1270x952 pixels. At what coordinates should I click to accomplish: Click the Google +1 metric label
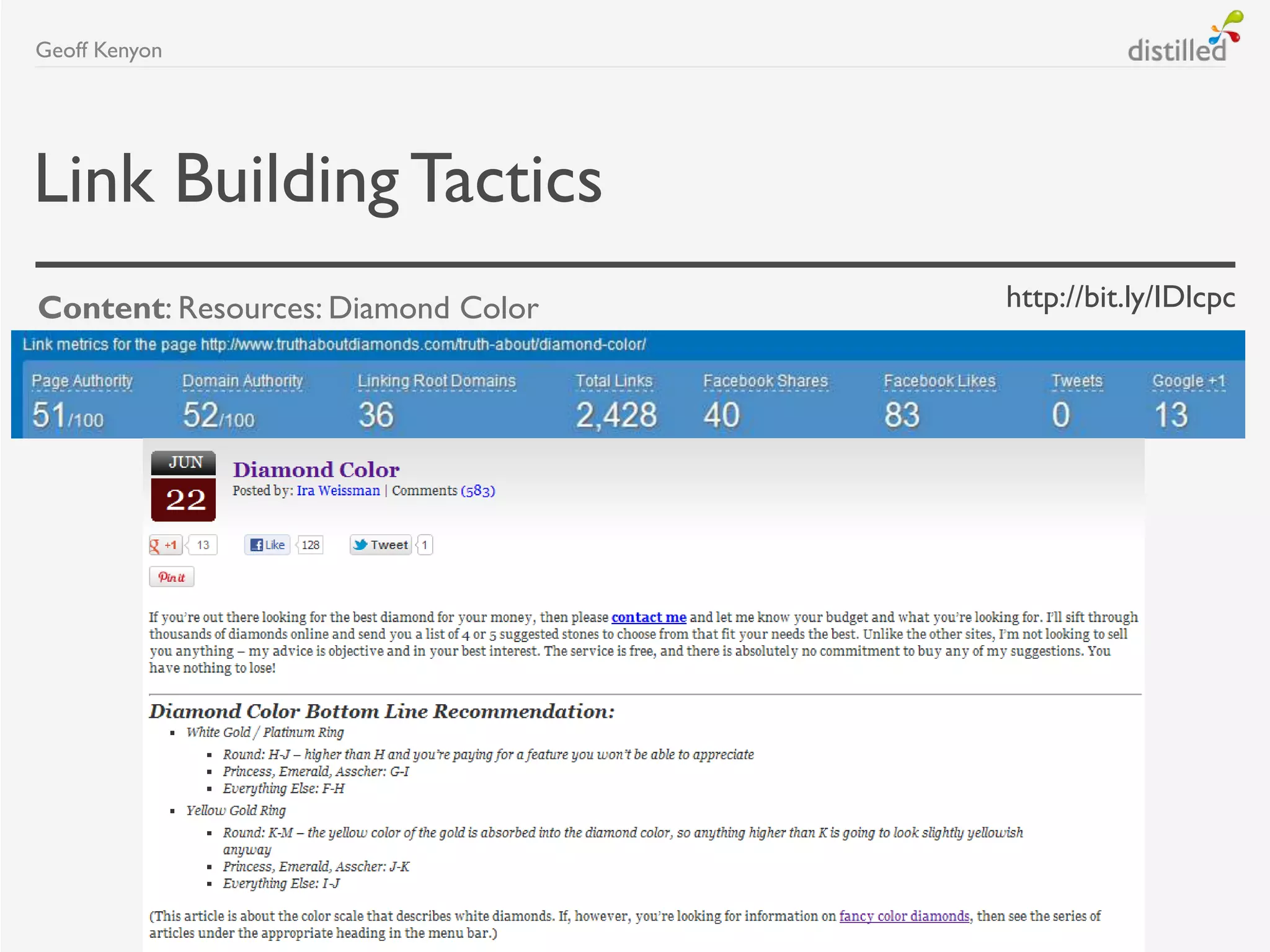click(1189, 381)
